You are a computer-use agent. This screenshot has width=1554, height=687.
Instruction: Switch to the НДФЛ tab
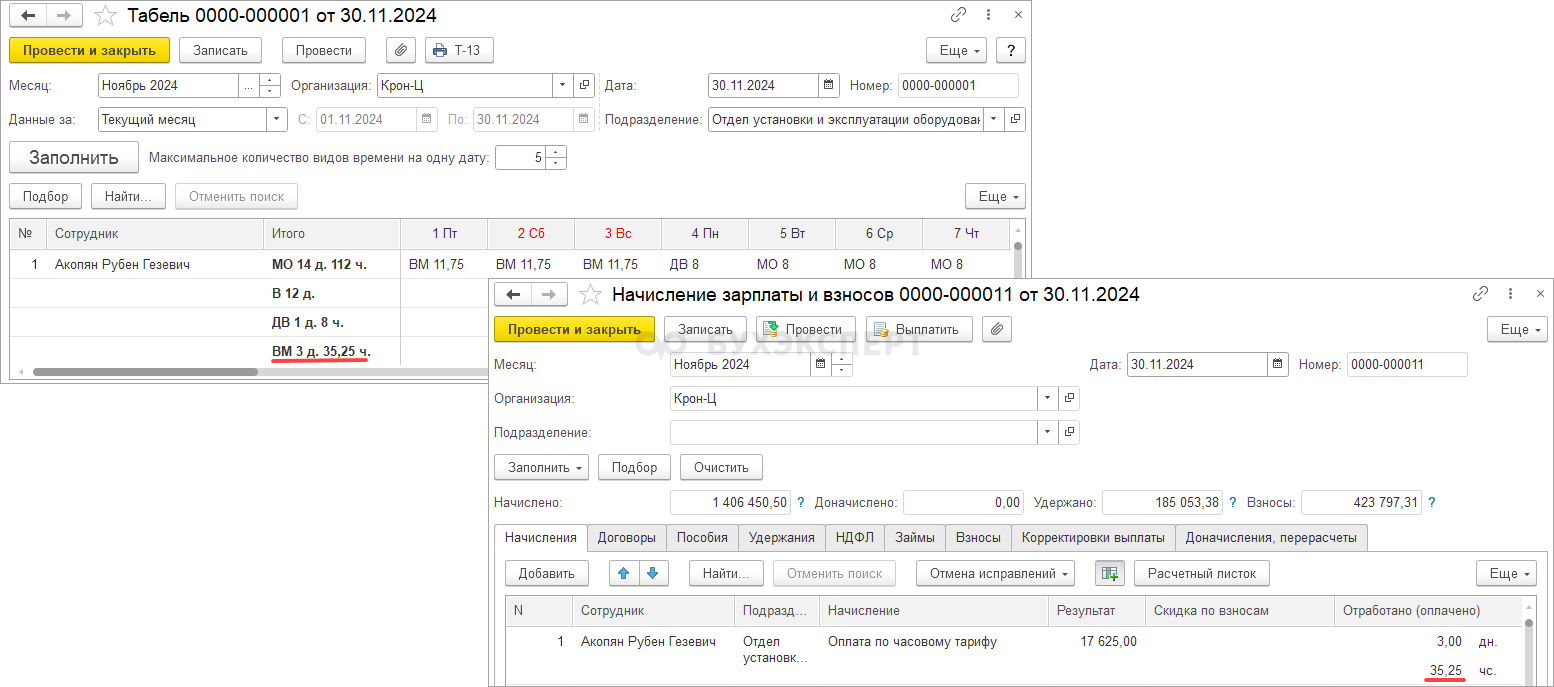(x=854, y=538)
